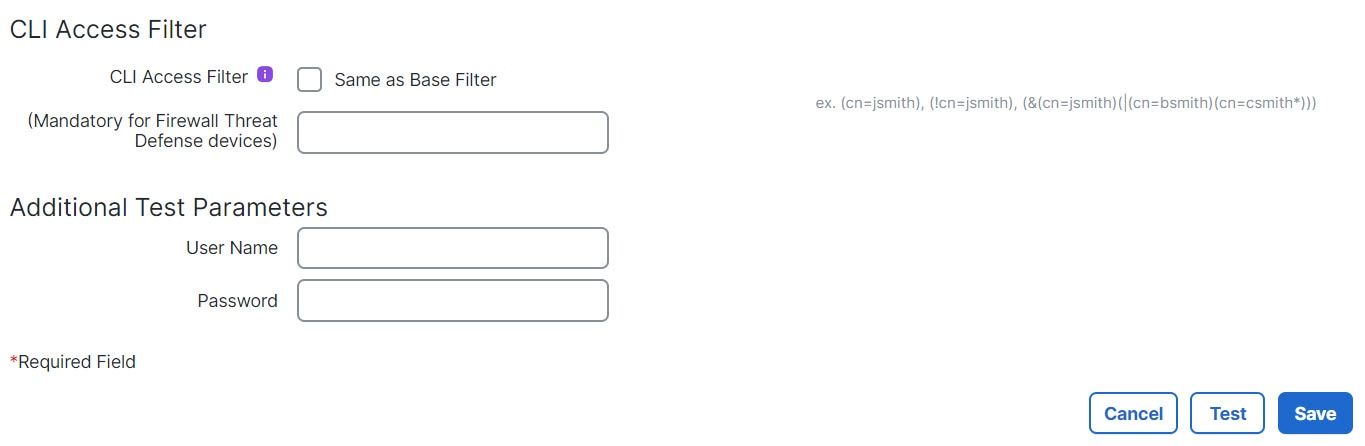Click the Mandatory for Firewall Threat Defense note
The width and height of the screenshot is (1365, 446).
pos(153,131)
